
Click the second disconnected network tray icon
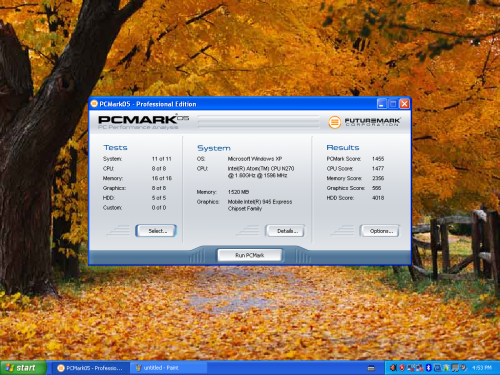coord(420,368)
